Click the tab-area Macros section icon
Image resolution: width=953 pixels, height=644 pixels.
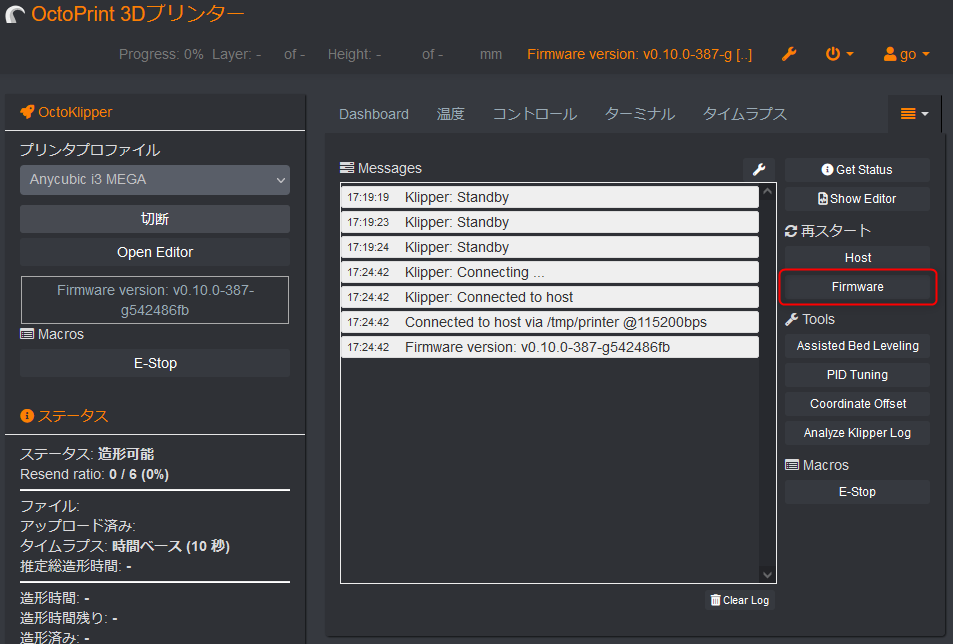[x=792, y=465]
